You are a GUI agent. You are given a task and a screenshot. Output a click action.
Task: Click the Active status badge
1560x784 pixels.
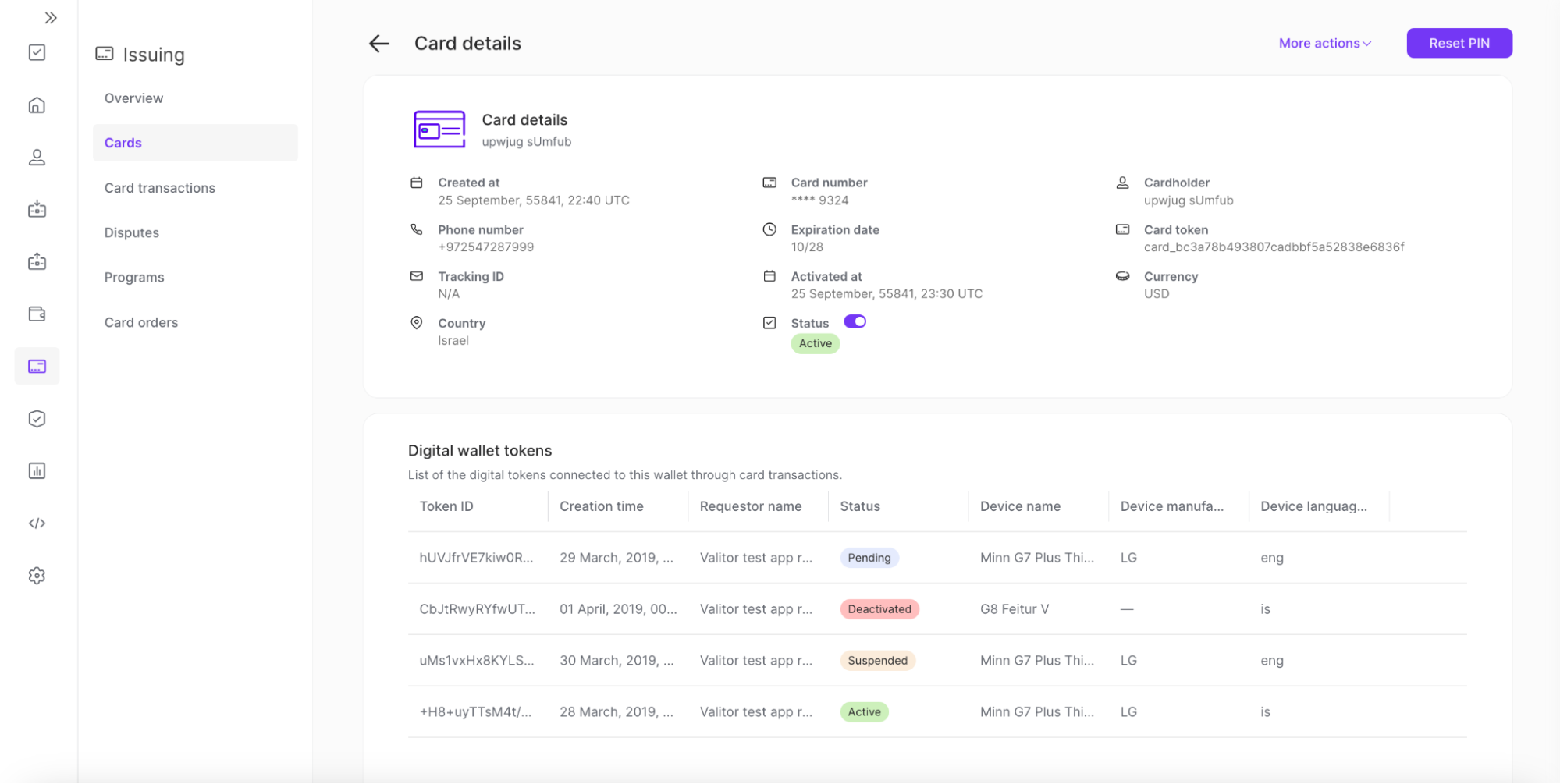coord(815,343)
